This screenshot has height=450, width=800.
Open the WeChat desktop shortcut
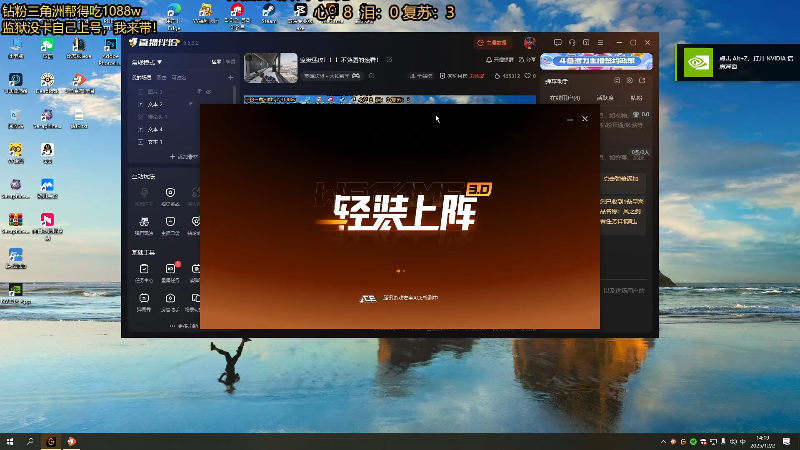pos(47,48)
